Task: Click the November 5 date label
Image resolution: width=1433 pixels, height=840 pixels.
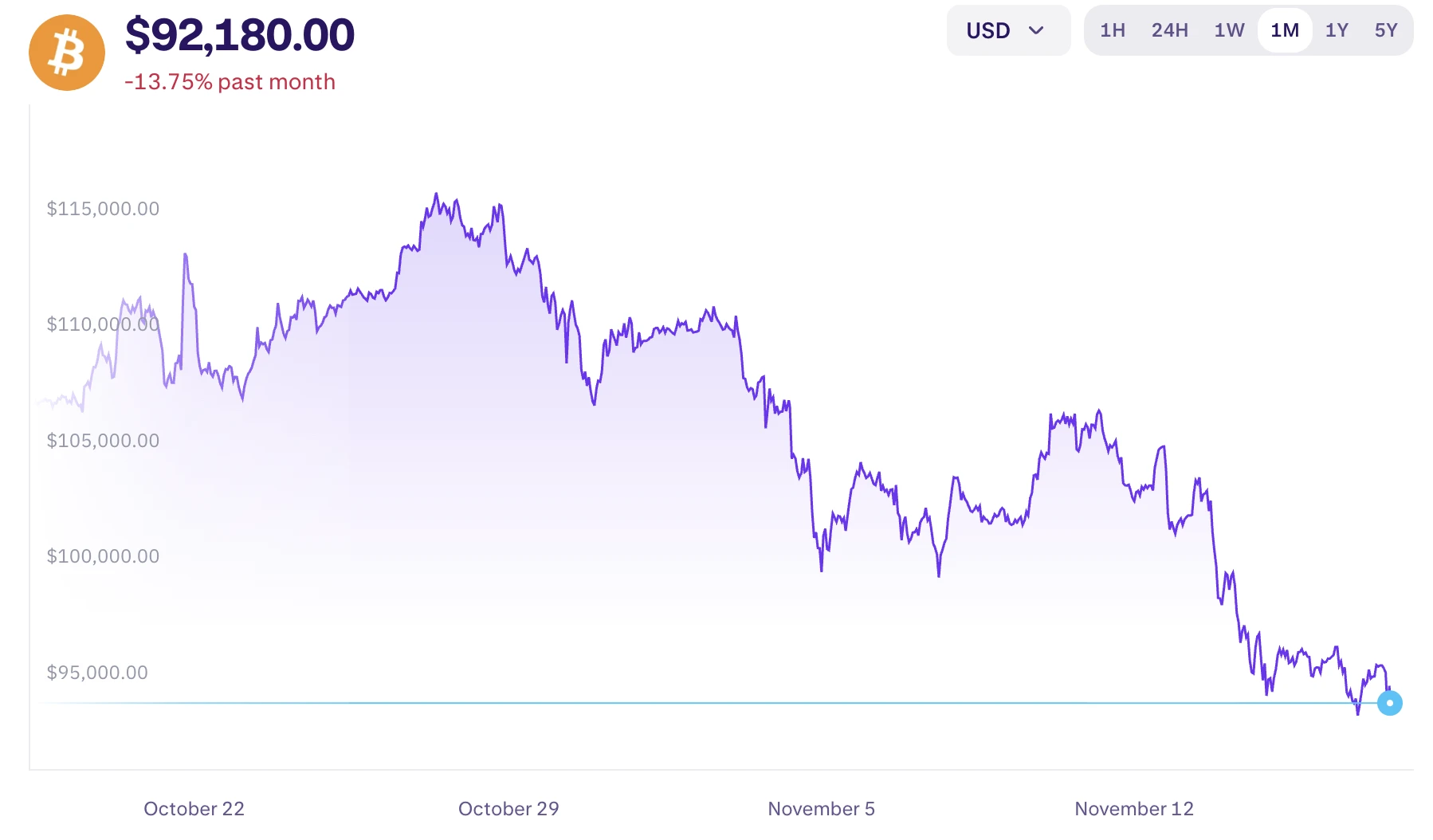Action: pos(821,808)
